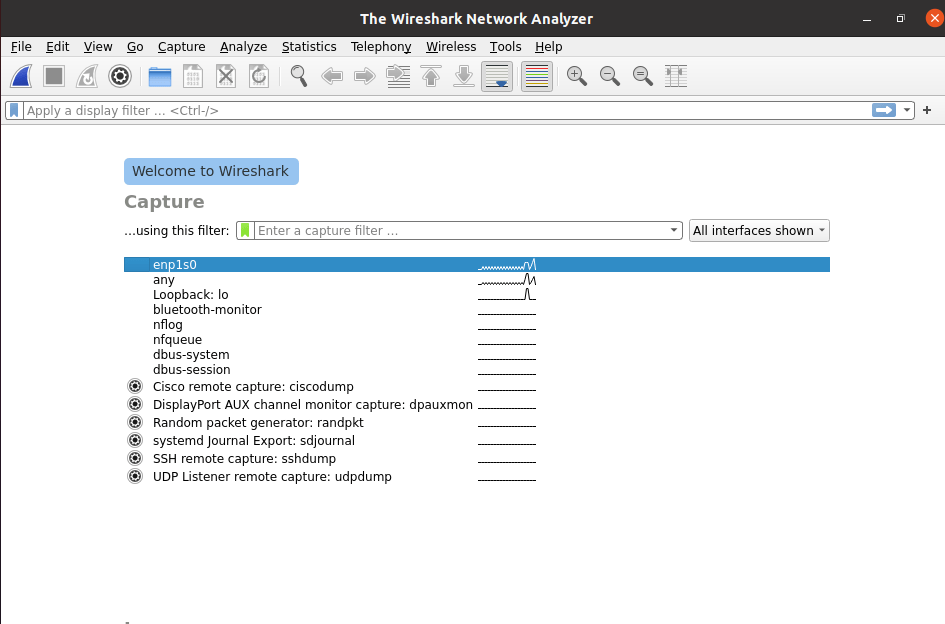Open the Statistics menu
The image size is (945, 624).
point(309,46)
